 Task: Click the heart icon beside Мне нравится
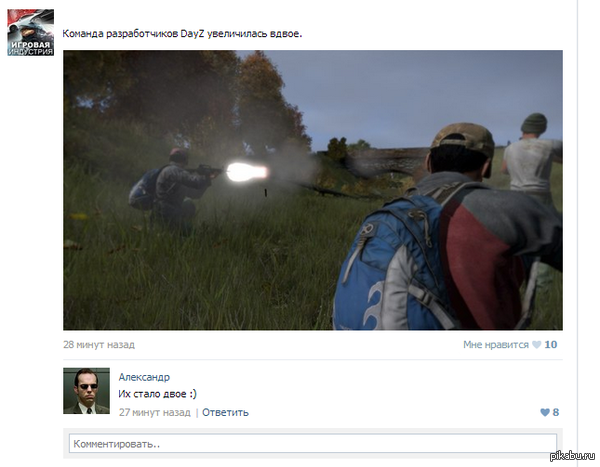(x=536, y=344)
